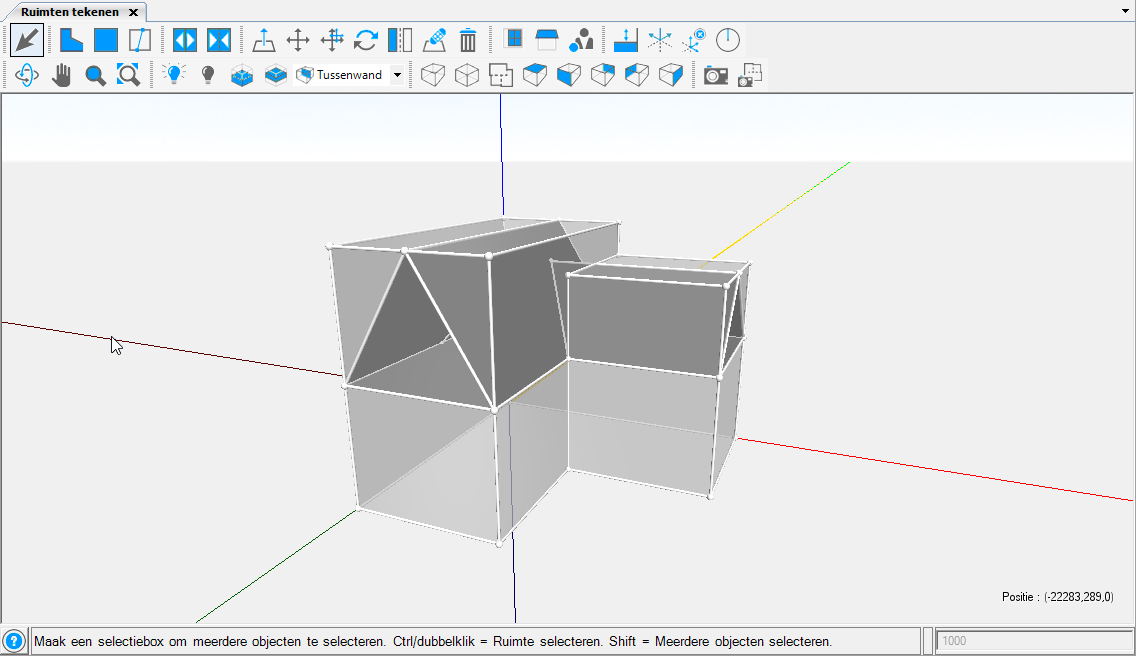Select the hand pan tool
The image size is (1136, 656).
[62, 75]
